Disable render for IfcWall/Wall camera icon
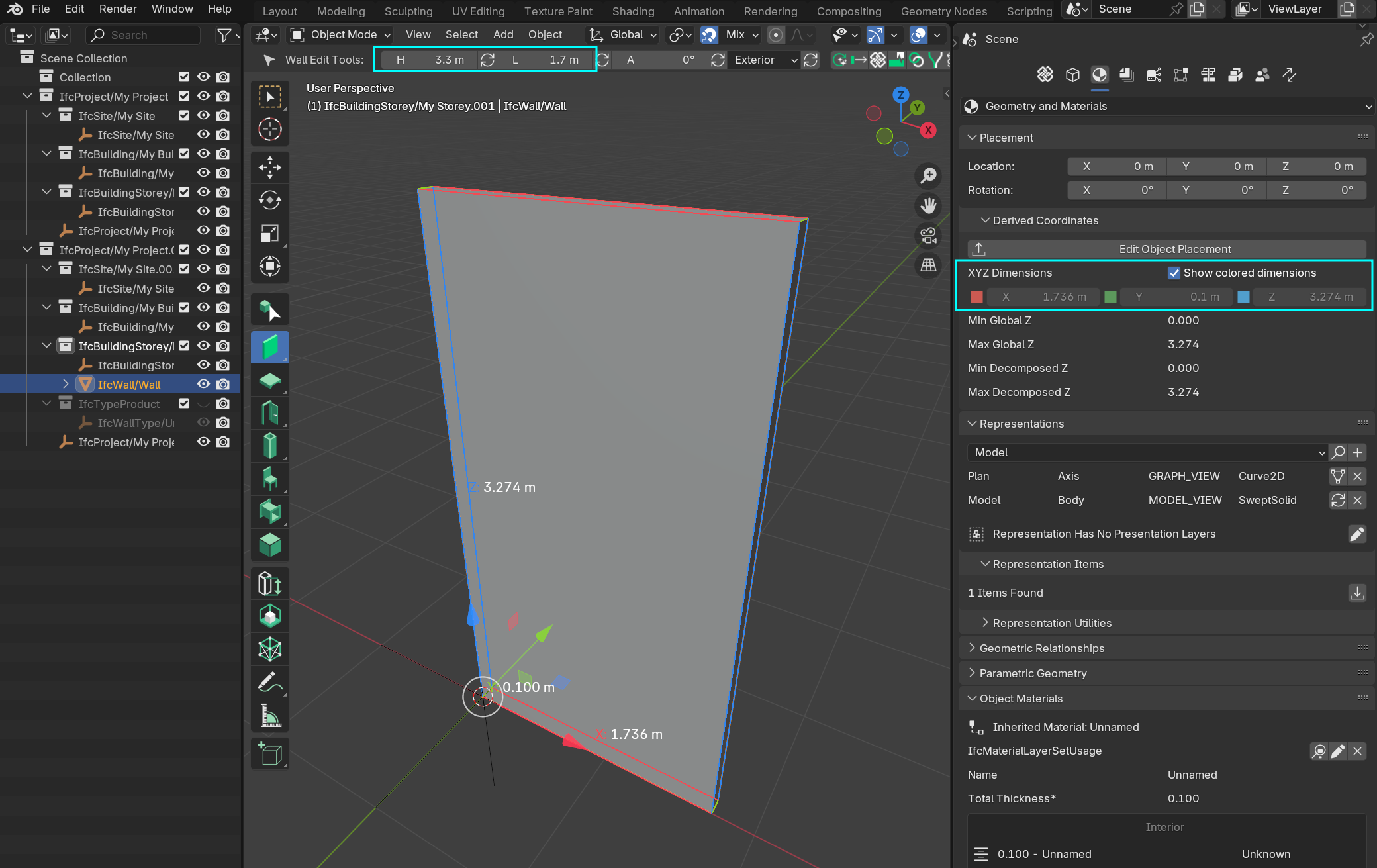1377x868 pixels. click(223, 384)
